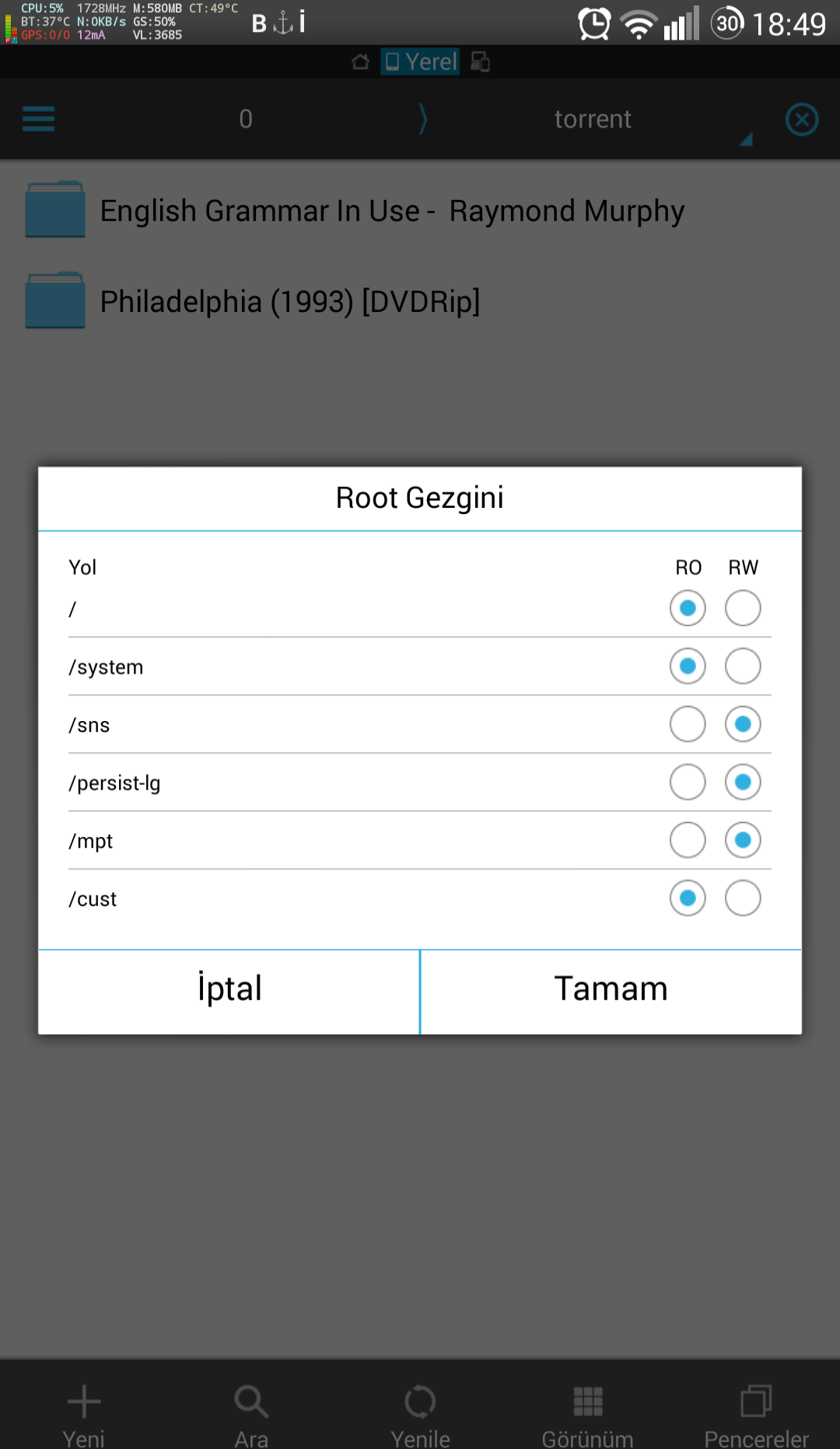Set /system to RW
The width and height of the screenshot is (840, 1449).
click(x=743, y=667)
